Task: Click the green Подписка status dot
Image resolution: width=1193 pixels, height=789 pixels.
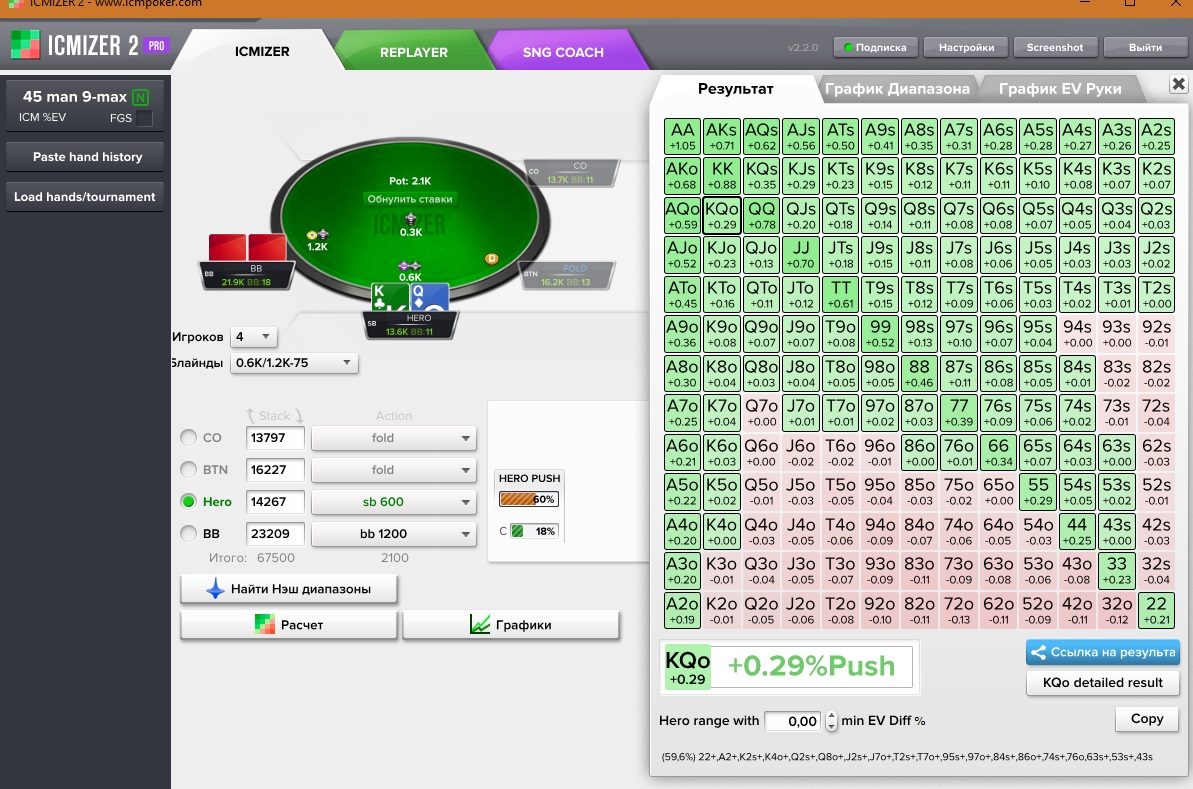Action: pos(848,47)
